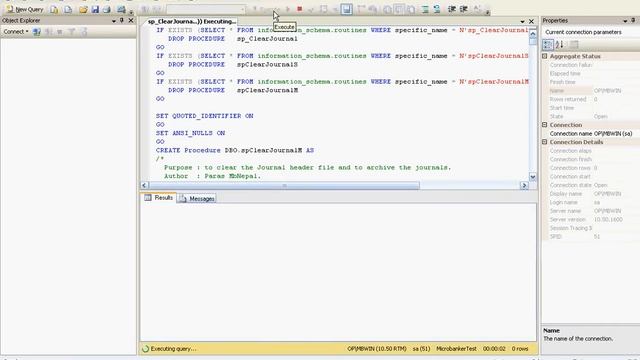
Task: Click the Display Estimated Execution Plan icon
Action: [x=323, y=9]
